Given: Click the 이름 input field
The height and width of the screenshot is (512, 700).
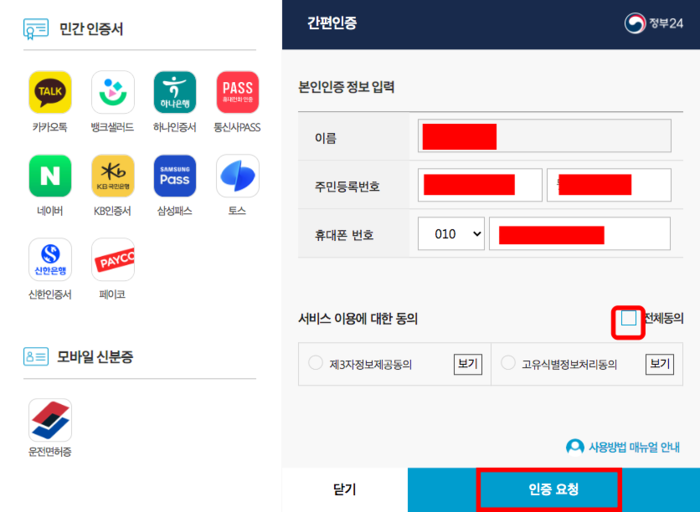Looking at the screenshot, I should [545, 136].
